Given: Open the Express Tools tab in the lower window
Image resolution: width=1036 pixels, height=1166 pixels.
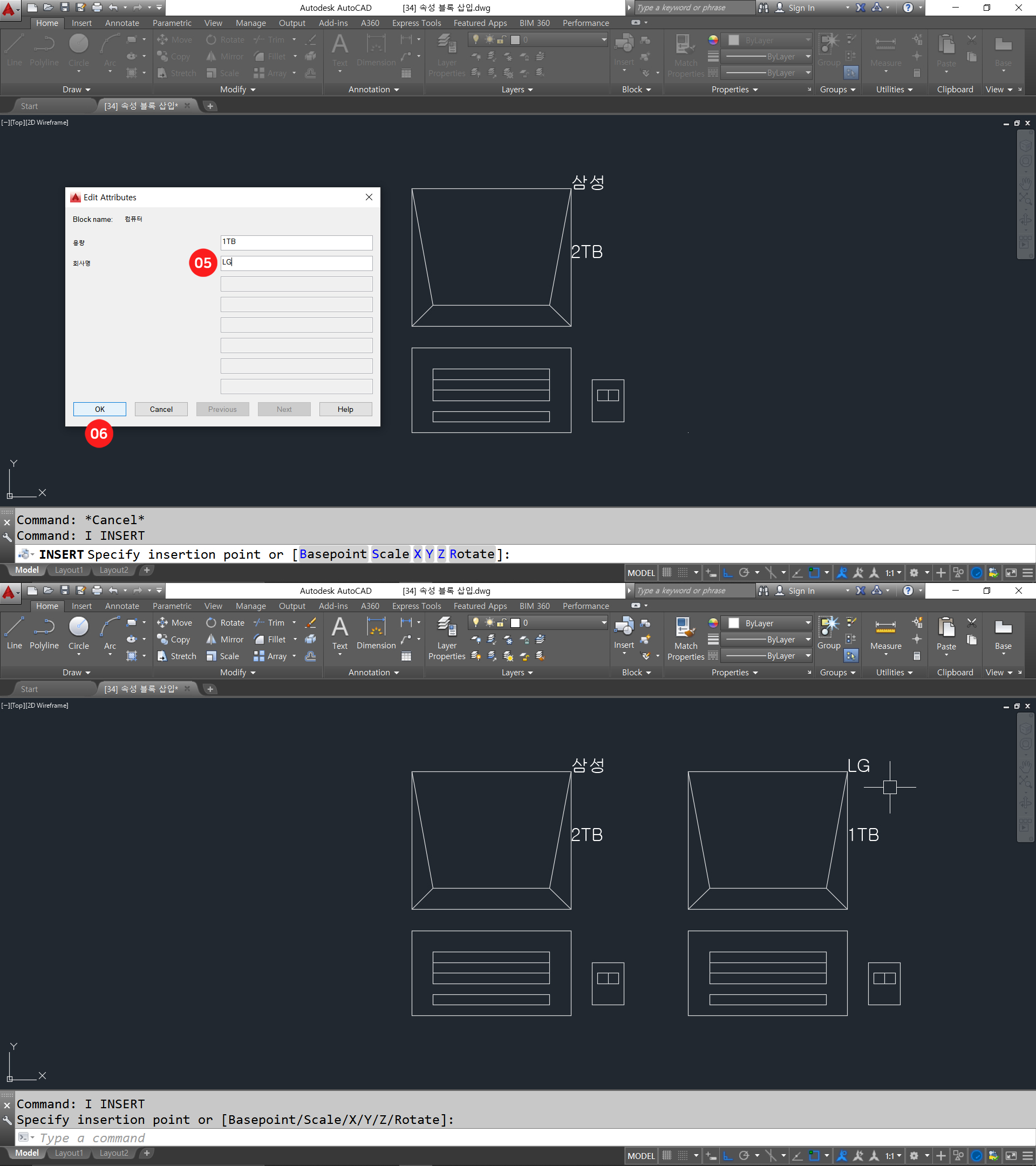Looking at the screenshot, I should point(417,606).
